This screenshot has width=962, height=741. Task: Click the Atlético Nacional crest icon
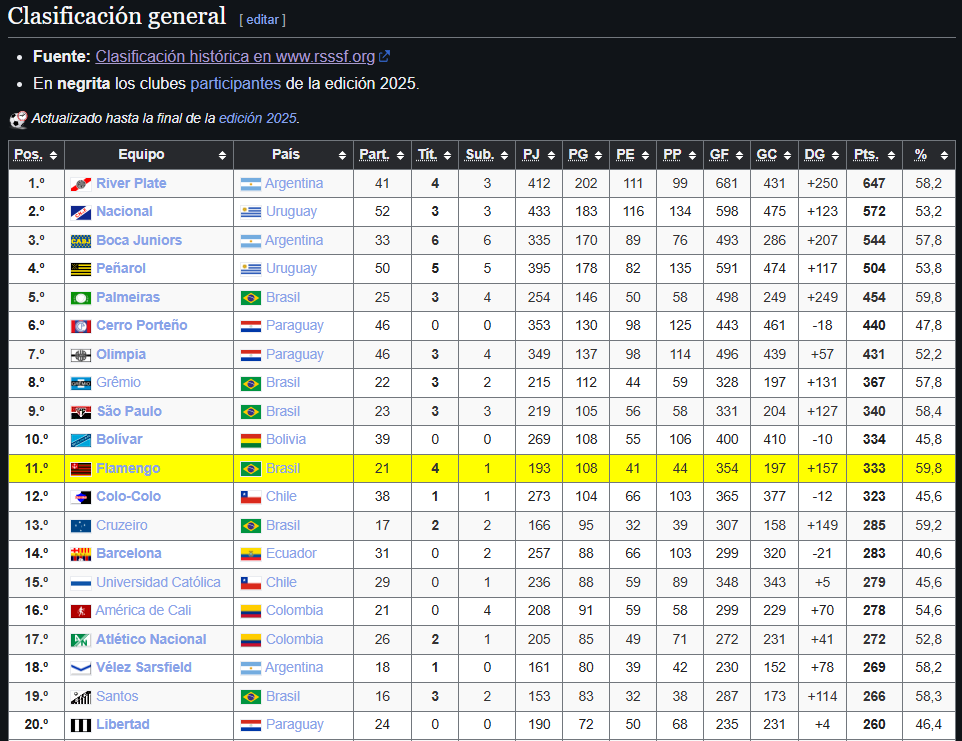[81, 640]
